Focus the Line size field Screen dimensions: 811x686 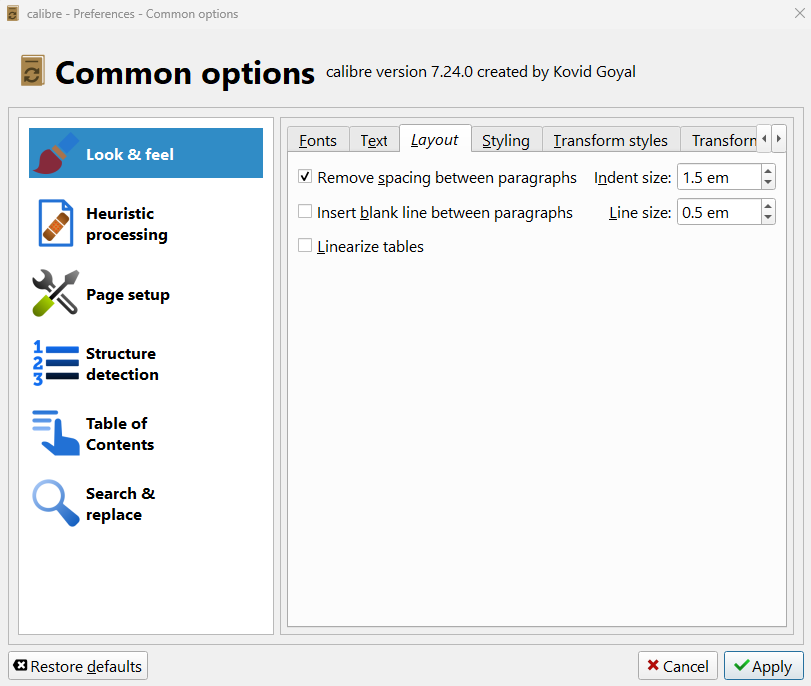[719, 212]
